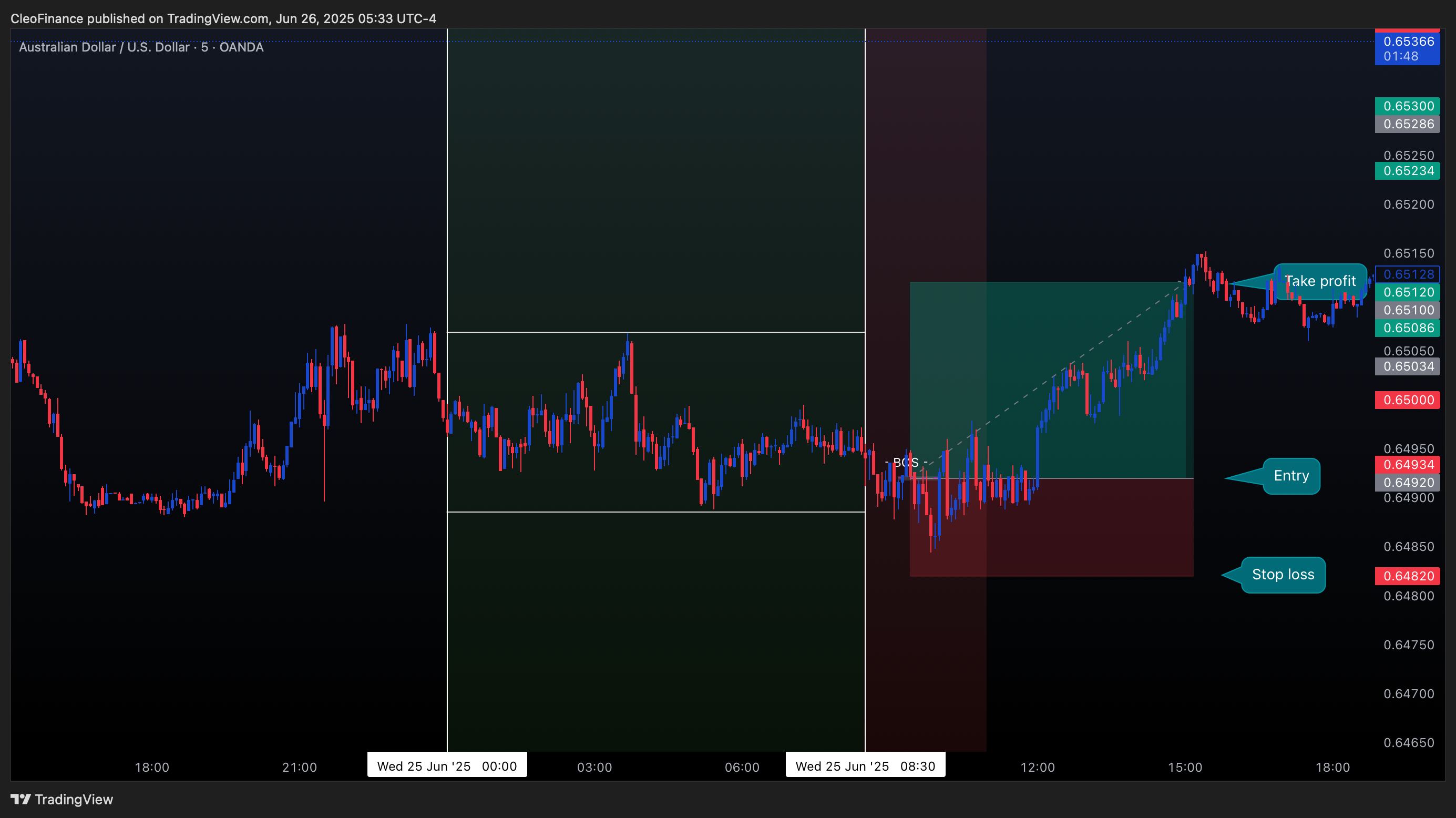
Task: Click the green price label 0.65300
Action: click(x=1408, y=106)
